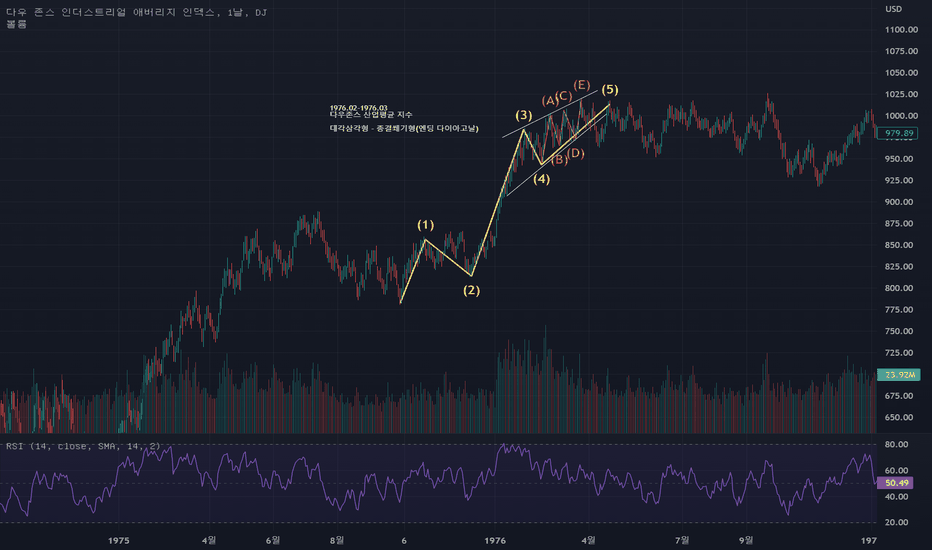Click the 800.00 price axis label
Image resolution: width=932 pixels, height=550 pixels.
(x=899, y=288)
